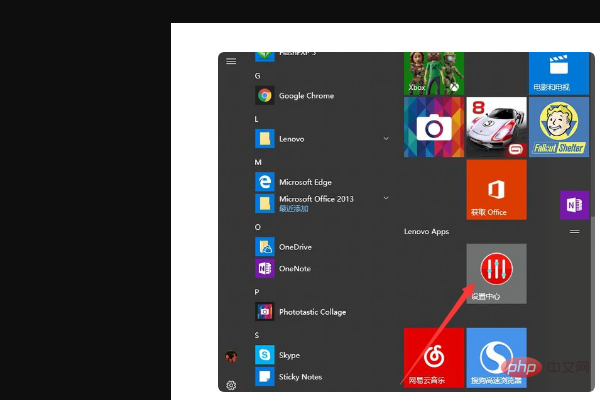This screenshot has height=400, width=600.
Task: Launch the camera app tile
Action: click(434, 127)
